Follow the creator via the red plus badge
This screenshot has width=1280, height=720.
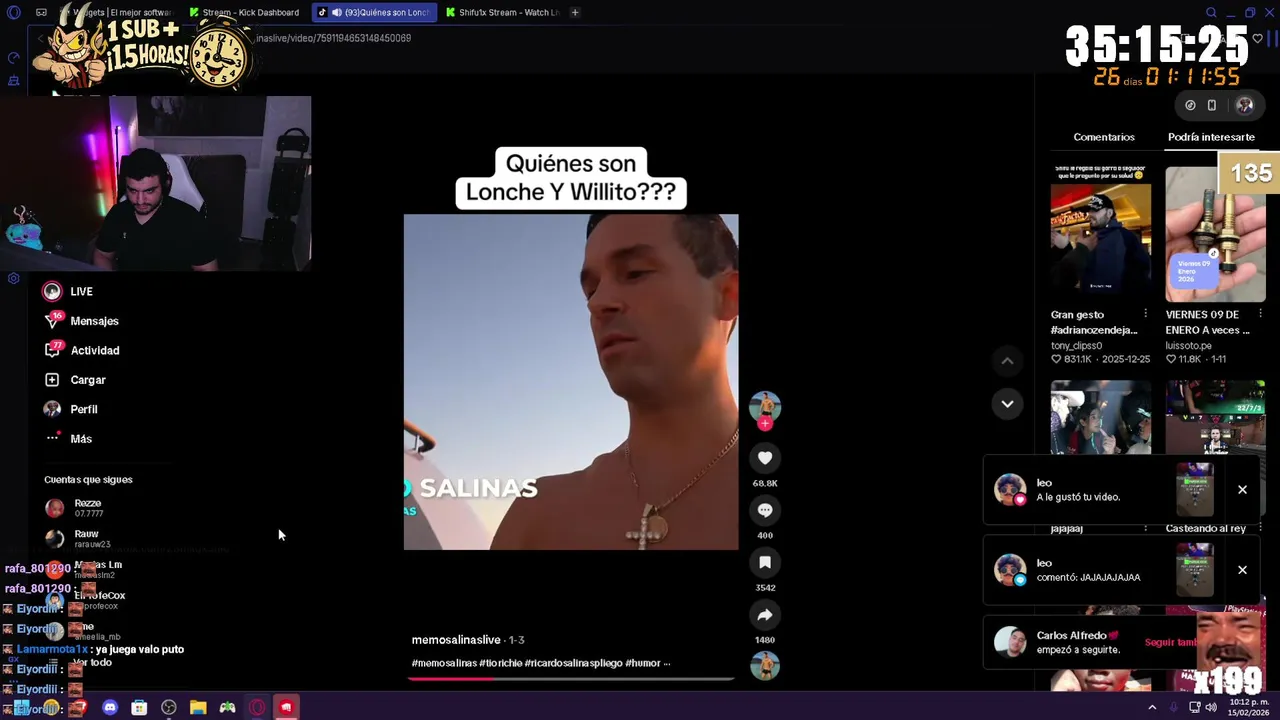pyautogui.click(x=765, y=424)
